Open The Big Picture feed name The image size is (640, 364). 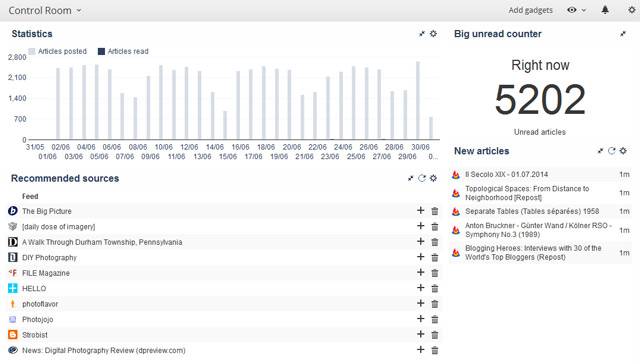pyautogui.click(x=47, y=211)
